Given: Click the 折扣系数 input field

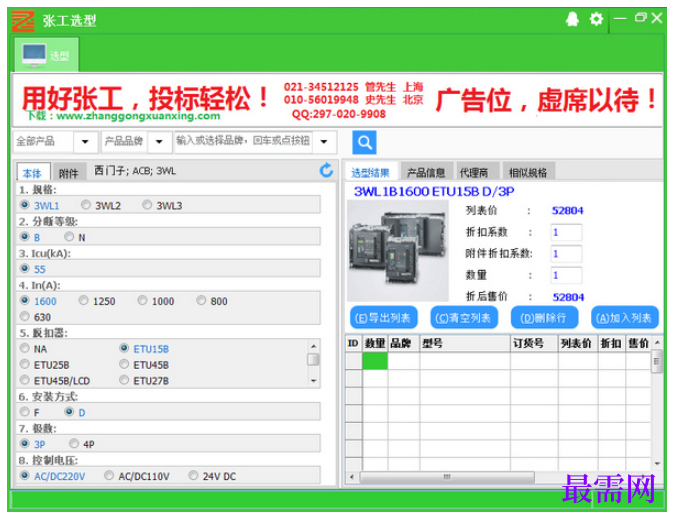Looking at the screenshot, I should [566, 232].
